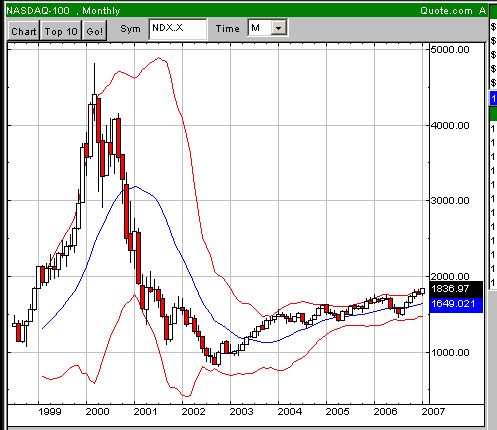
Task: Click the 2005 year axis label
Action: (337, 412)
